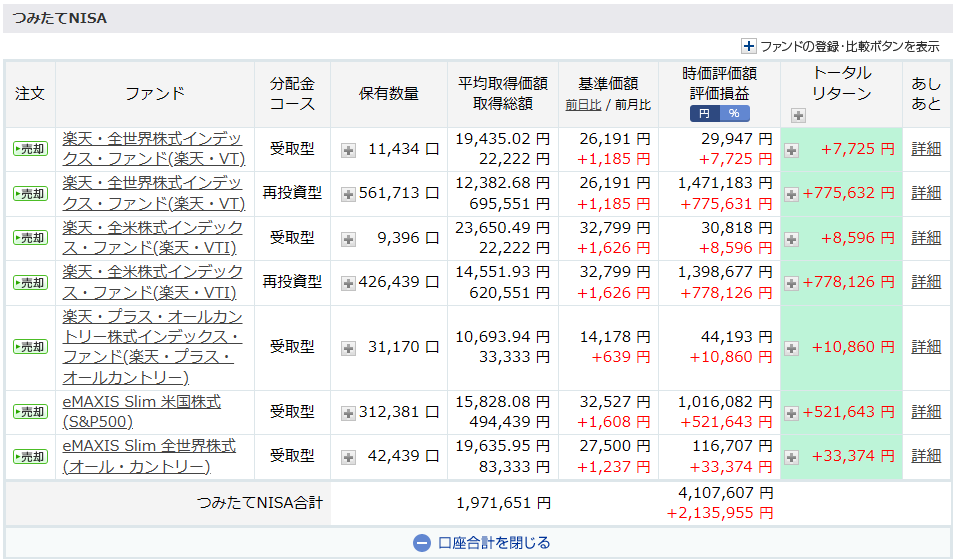Screen dimensions: 953x559
Task: Select 前月比 comparison in 基準価額 header
Action: click(633, 105)
